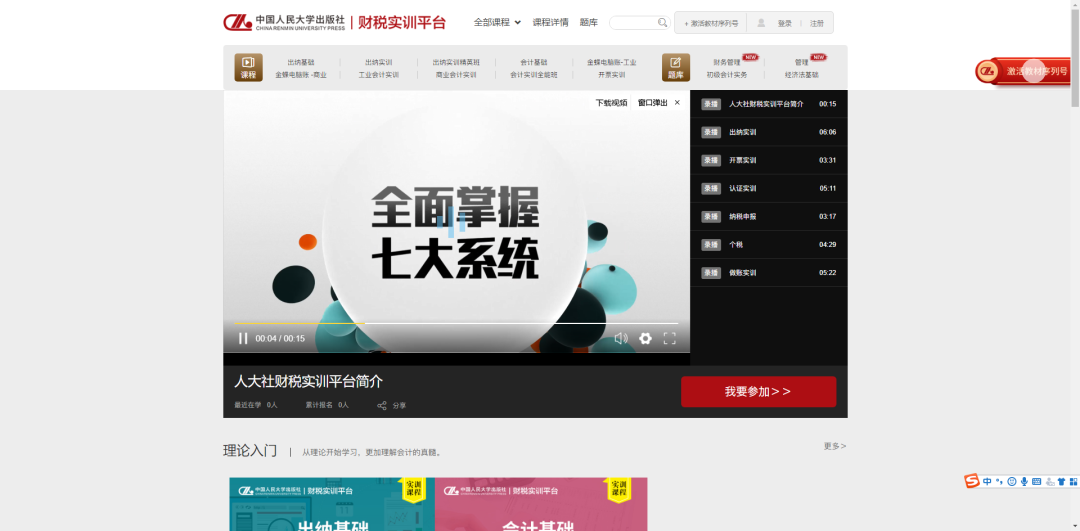1080x531 pixels.
Task: Click the brown 课程 icon
Action: click(248, 67)
